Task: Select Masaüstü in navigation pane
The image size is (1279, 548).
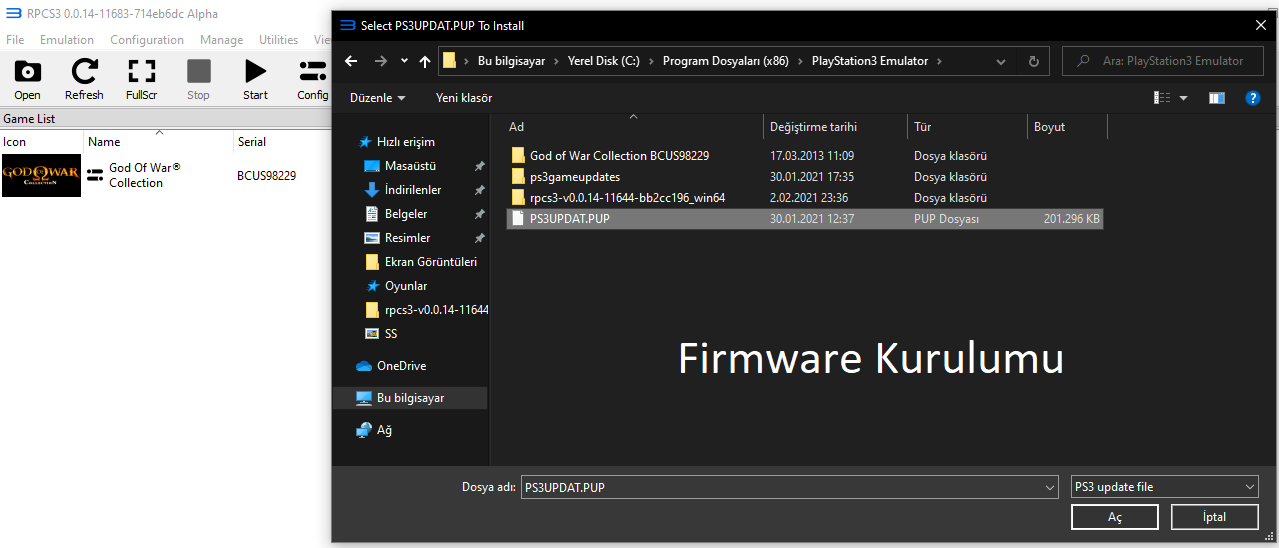Action: tap(410, 166)
